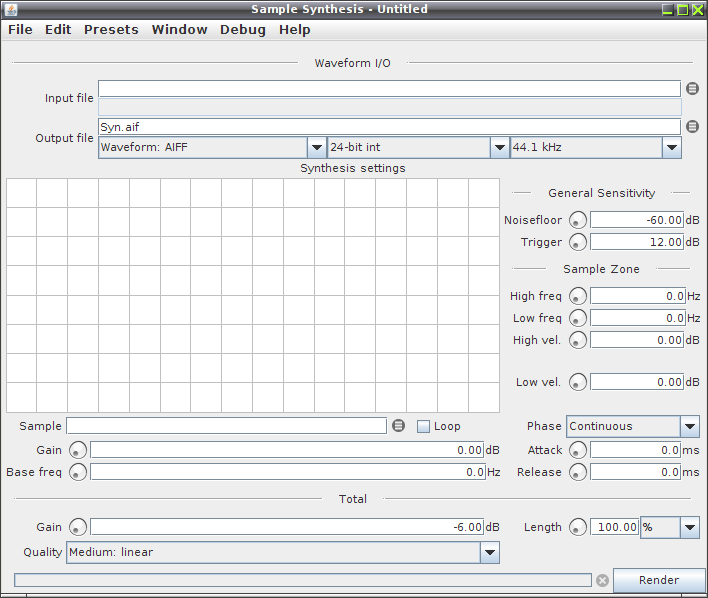This screenshot has height=598, width=708.
Task: Click the Attack knob
Action: (x=578, y=450)
